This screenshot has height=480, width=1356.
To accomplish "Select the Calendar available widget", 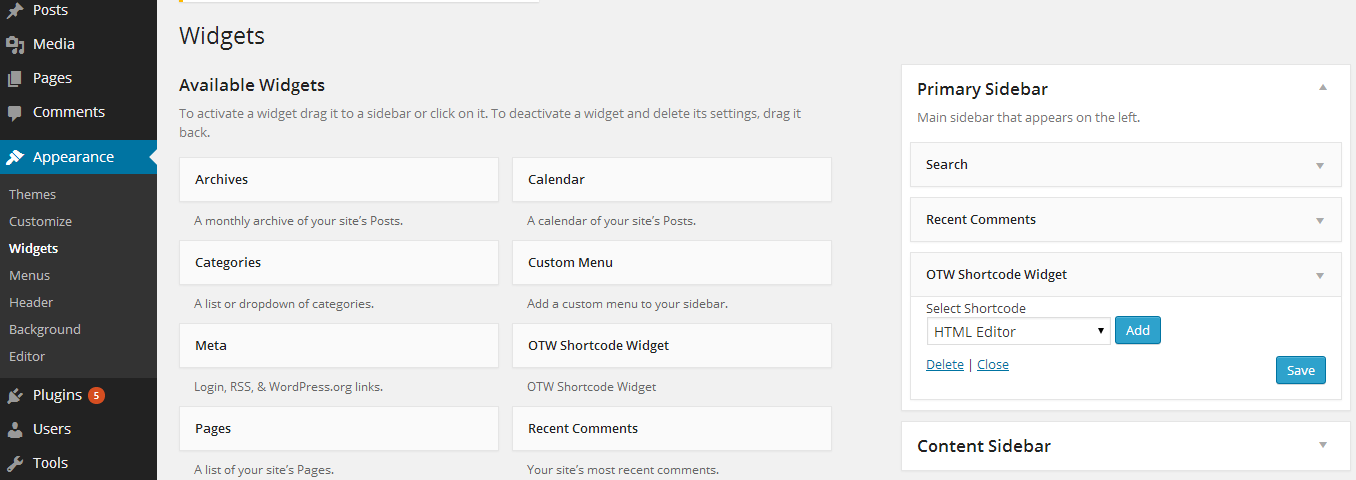I will pos(672,179).
